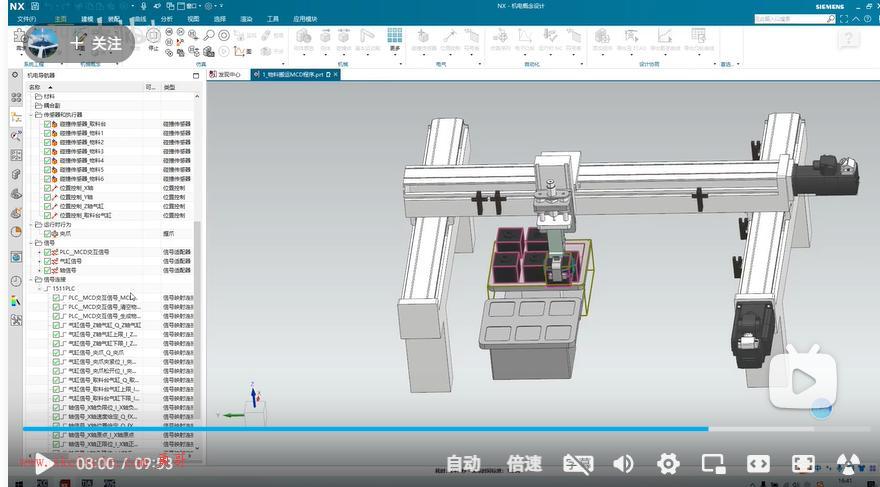This screenshot has height=487, width=880.
Task: Expand 气缸信号 signal adapter node
Action: point(40,261)
